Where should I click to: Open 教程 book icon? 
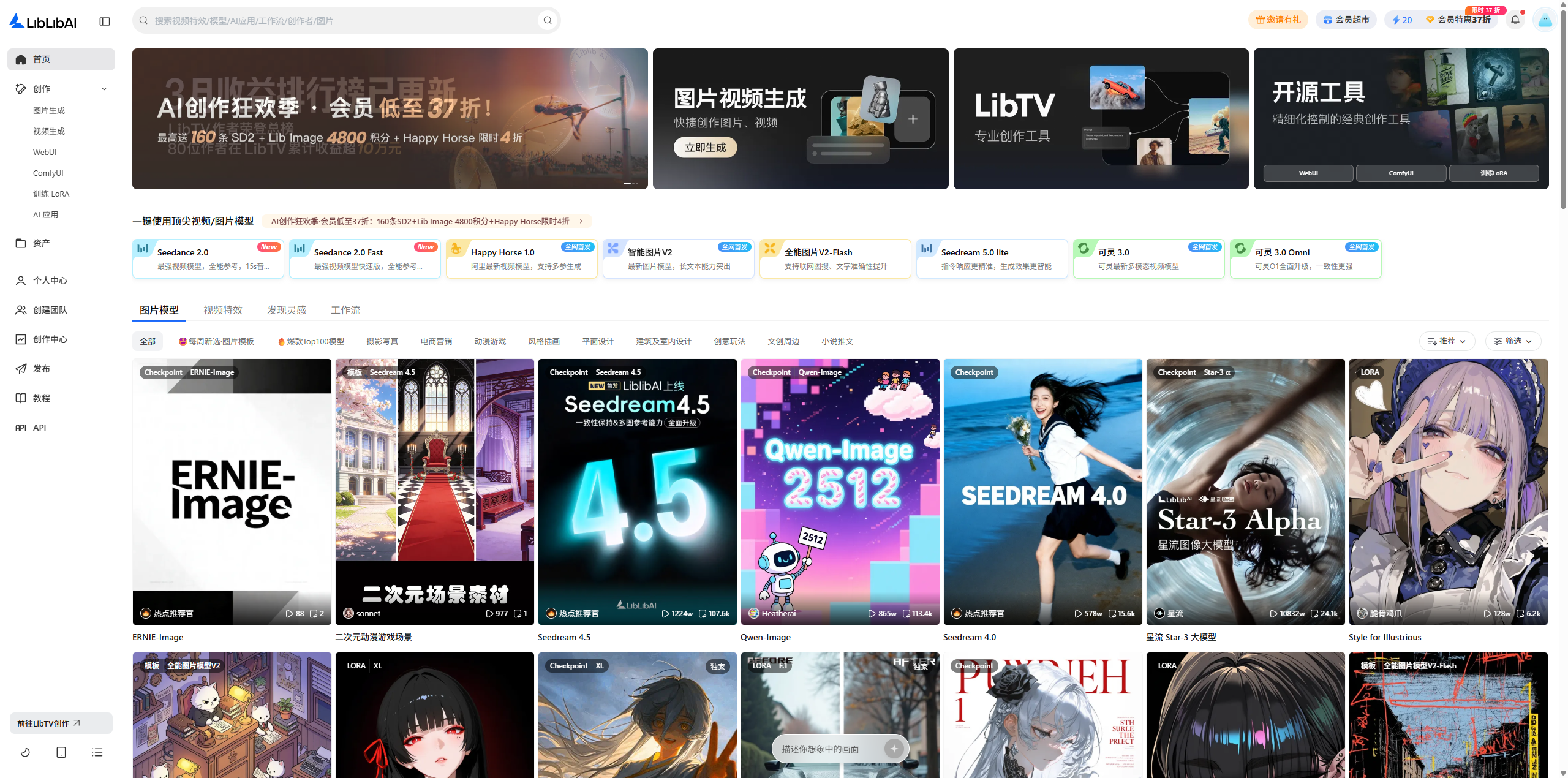point(21,398)
